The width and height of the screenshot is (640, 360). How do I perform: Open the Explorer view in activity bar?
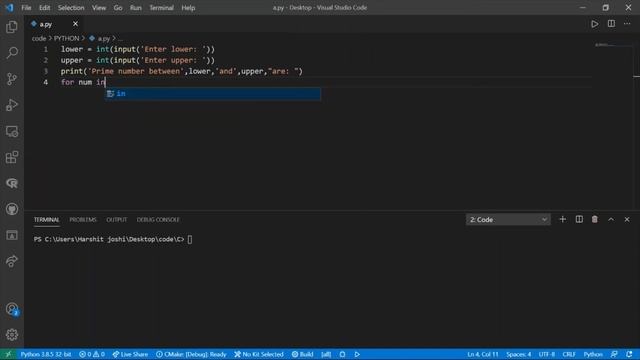pos(12,27)
